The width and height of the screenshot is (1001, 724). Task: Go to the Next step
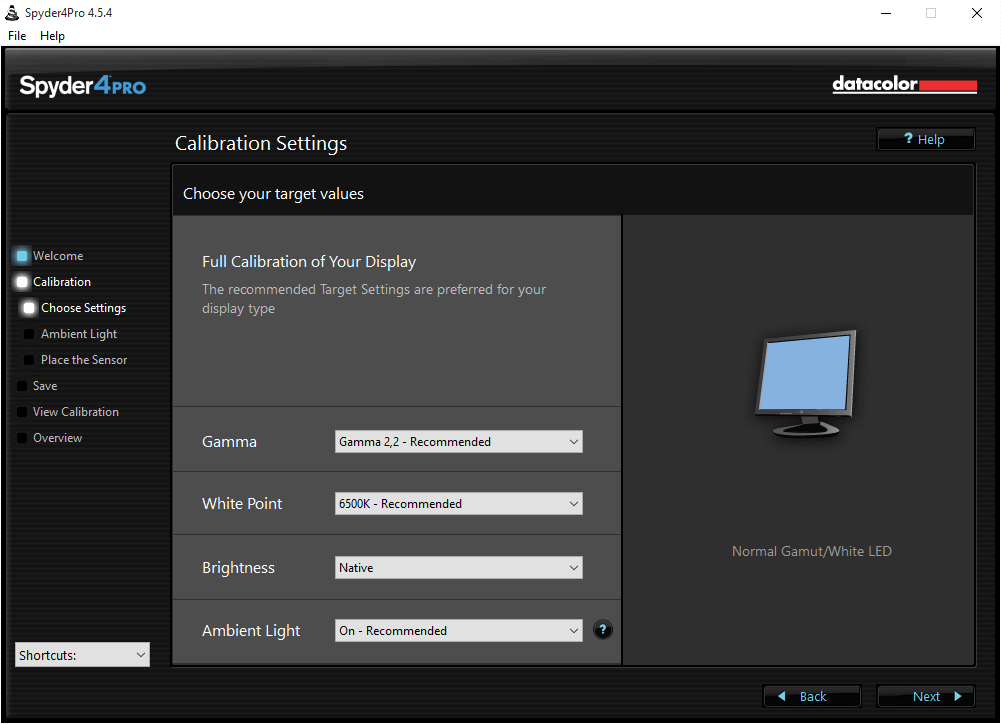coord(926,697)
